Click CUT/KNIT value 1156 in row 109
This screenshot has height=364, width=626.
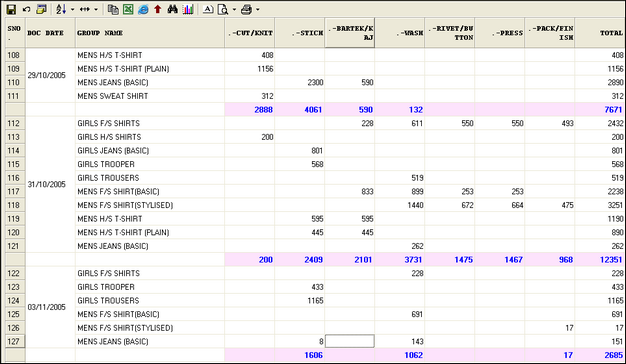[265, 69]
